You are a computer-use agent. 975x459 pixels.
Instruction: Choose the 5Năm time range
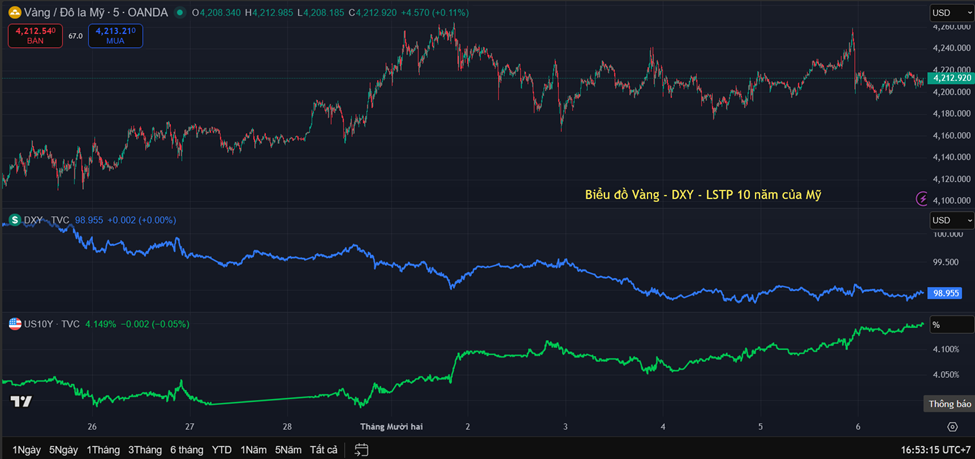pyautogui.click(x=288, y=449)
